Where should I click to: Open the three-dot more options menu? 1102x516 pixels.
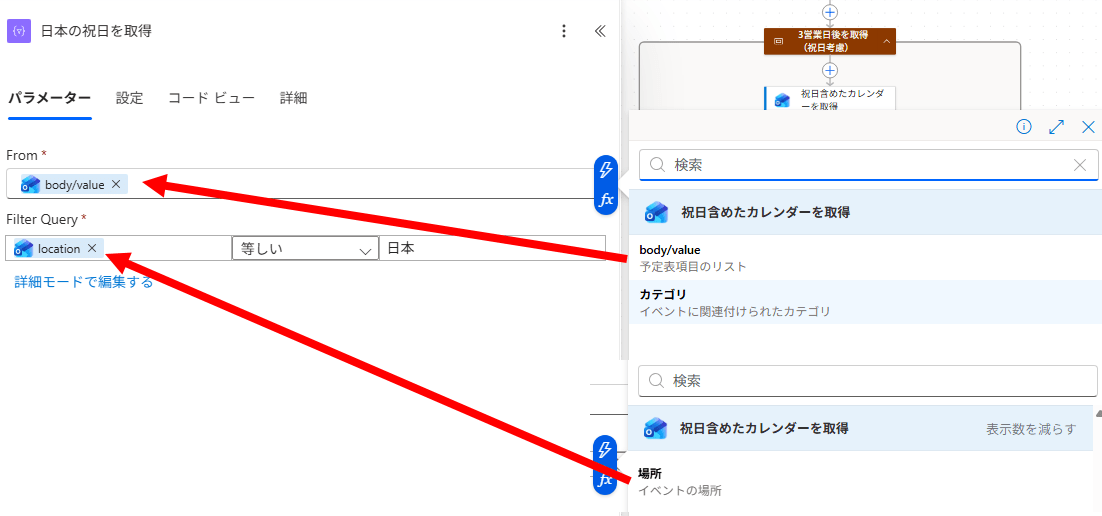pyautogui.click(x=564, y=31)
